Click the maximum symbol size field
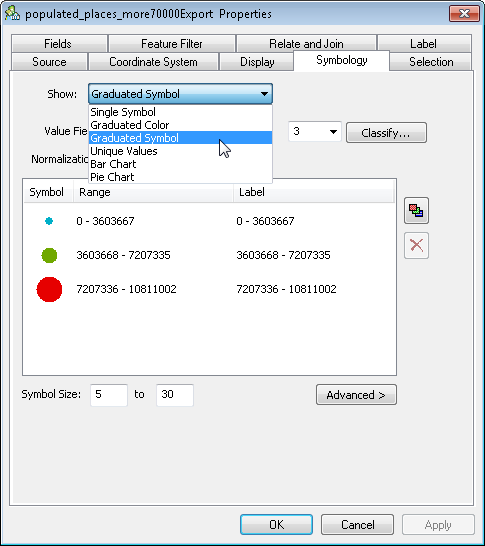Screen dimensions: 485x546 [175, 395]
